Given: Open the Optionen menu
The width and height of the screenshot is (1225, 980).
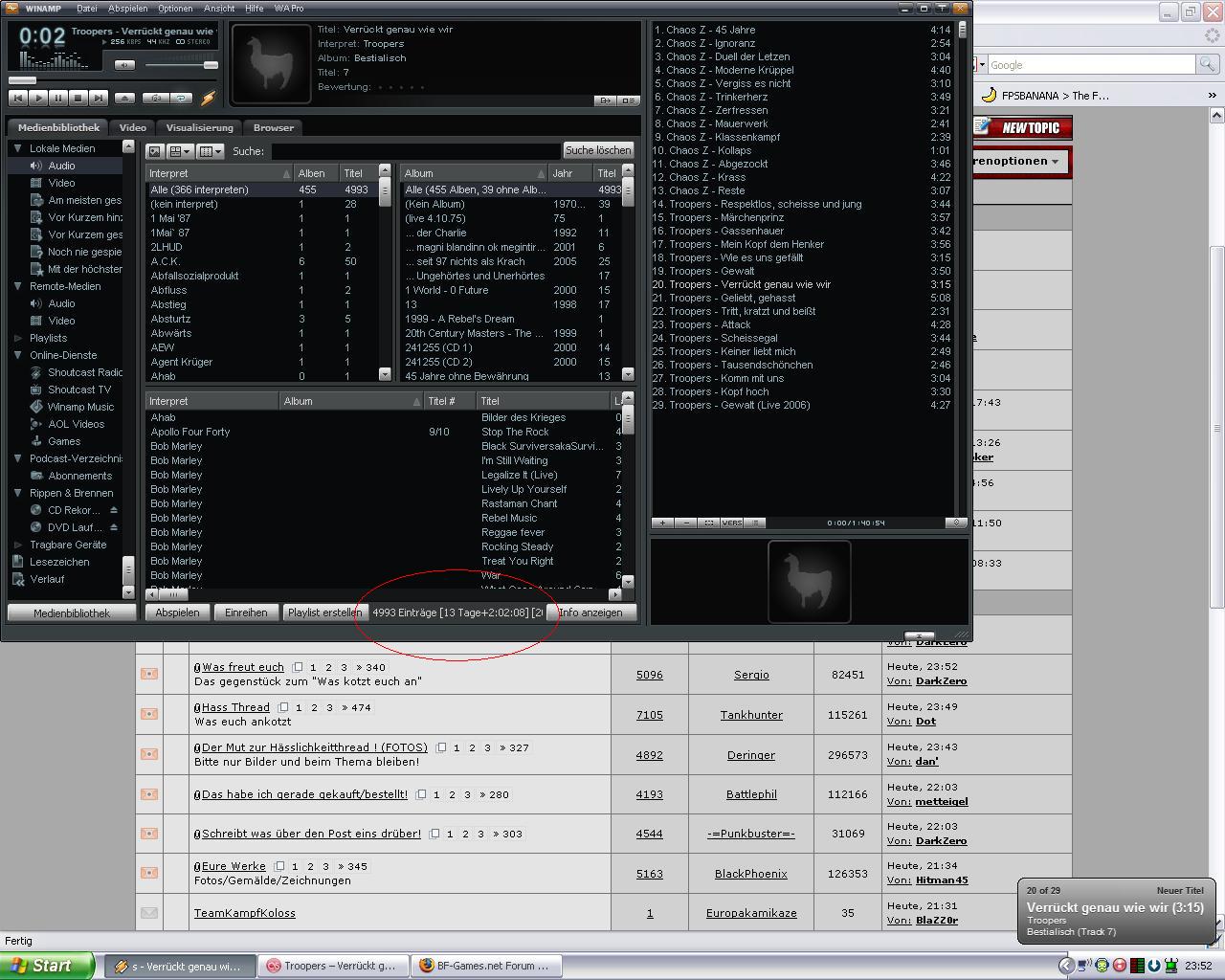Looking at the screenshot, I should click(x=175, y=9).
